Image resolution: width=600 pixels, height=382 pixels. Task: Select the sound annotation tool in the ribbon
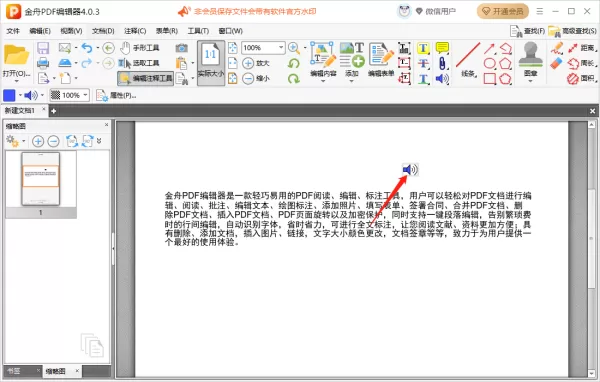tap(442, 79)
